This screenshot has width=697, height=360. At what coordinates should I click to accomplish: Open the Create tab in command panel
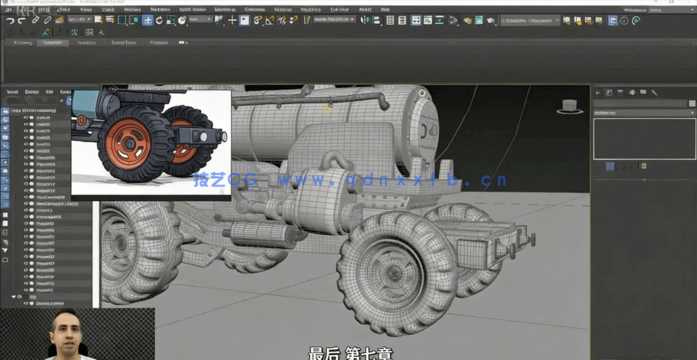click(597, 92)
